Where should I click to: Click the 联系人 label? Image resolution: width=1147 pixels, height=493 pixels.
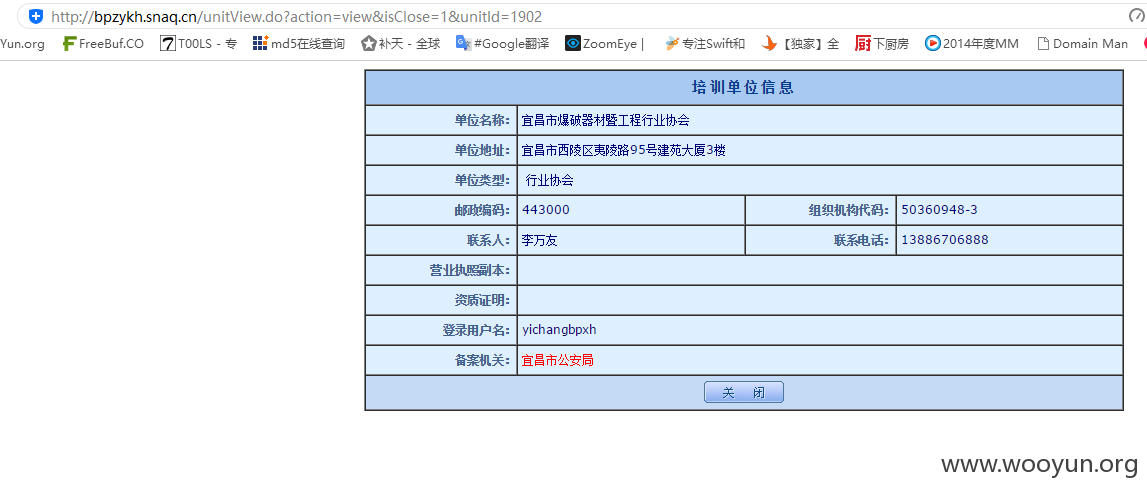(x=489, y=240)
